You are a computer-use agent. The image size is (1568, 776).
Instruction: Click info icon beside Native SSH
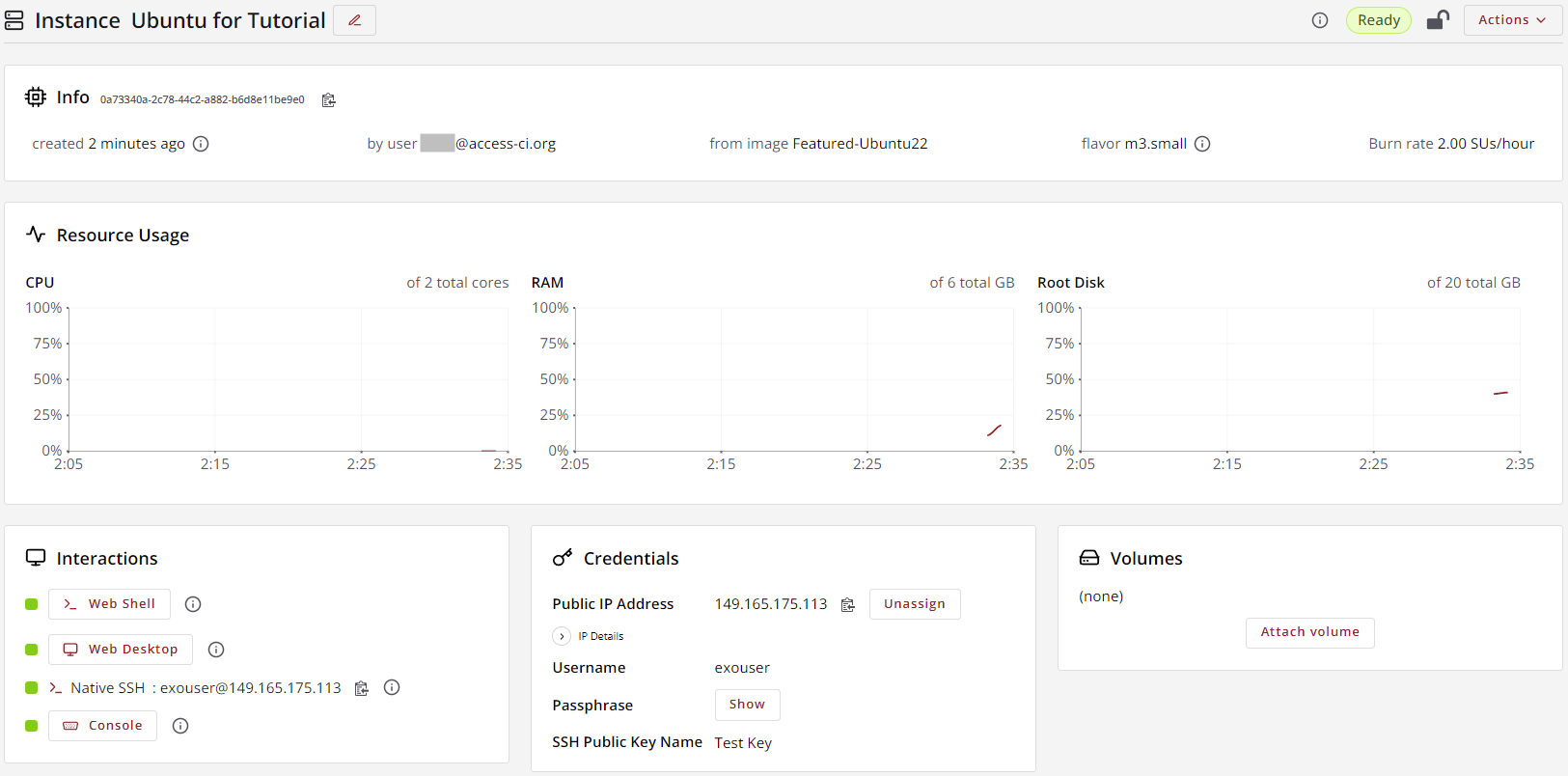[x=392, y=687]
